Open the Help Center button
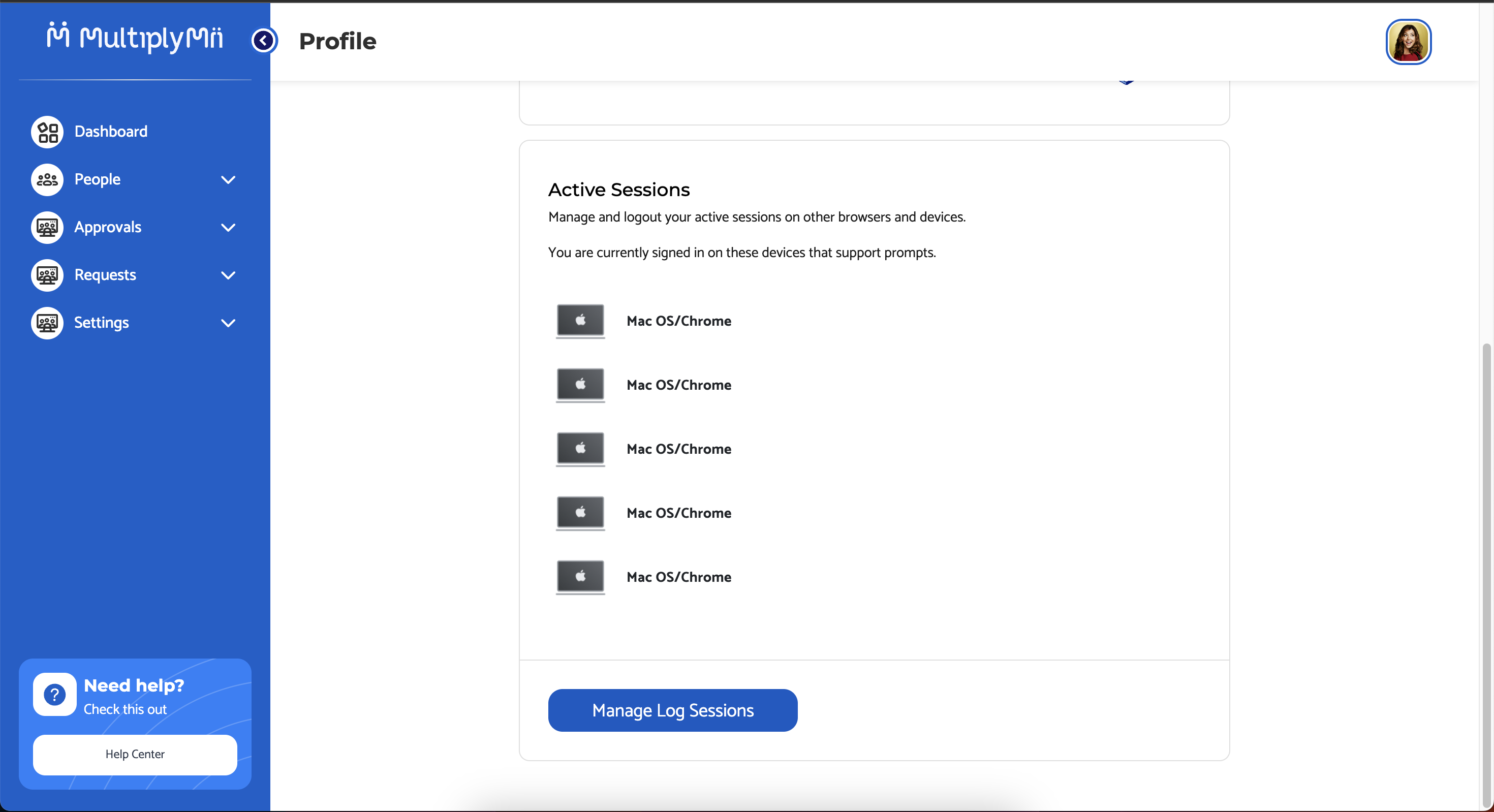The image size is (1494, 812). click(135, 754)
